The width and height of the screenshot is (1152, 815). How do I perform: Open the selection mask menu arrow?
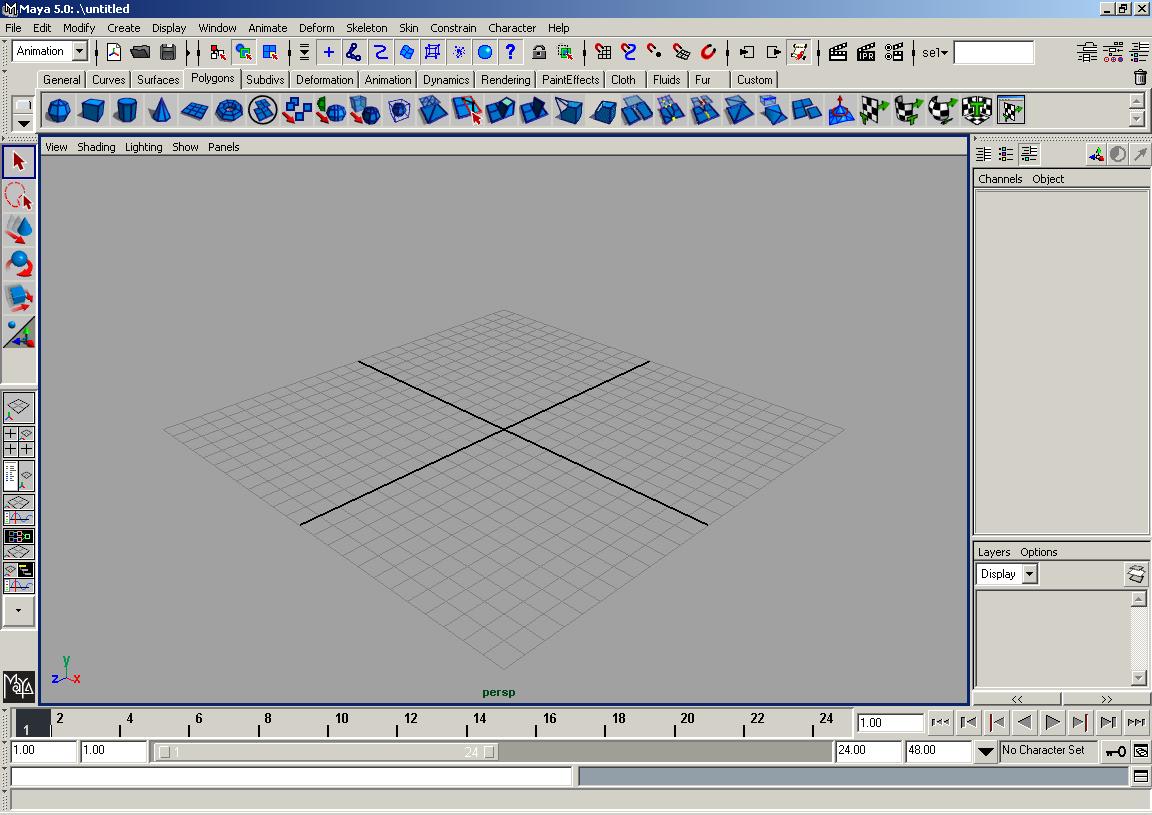tap(304, 52)
